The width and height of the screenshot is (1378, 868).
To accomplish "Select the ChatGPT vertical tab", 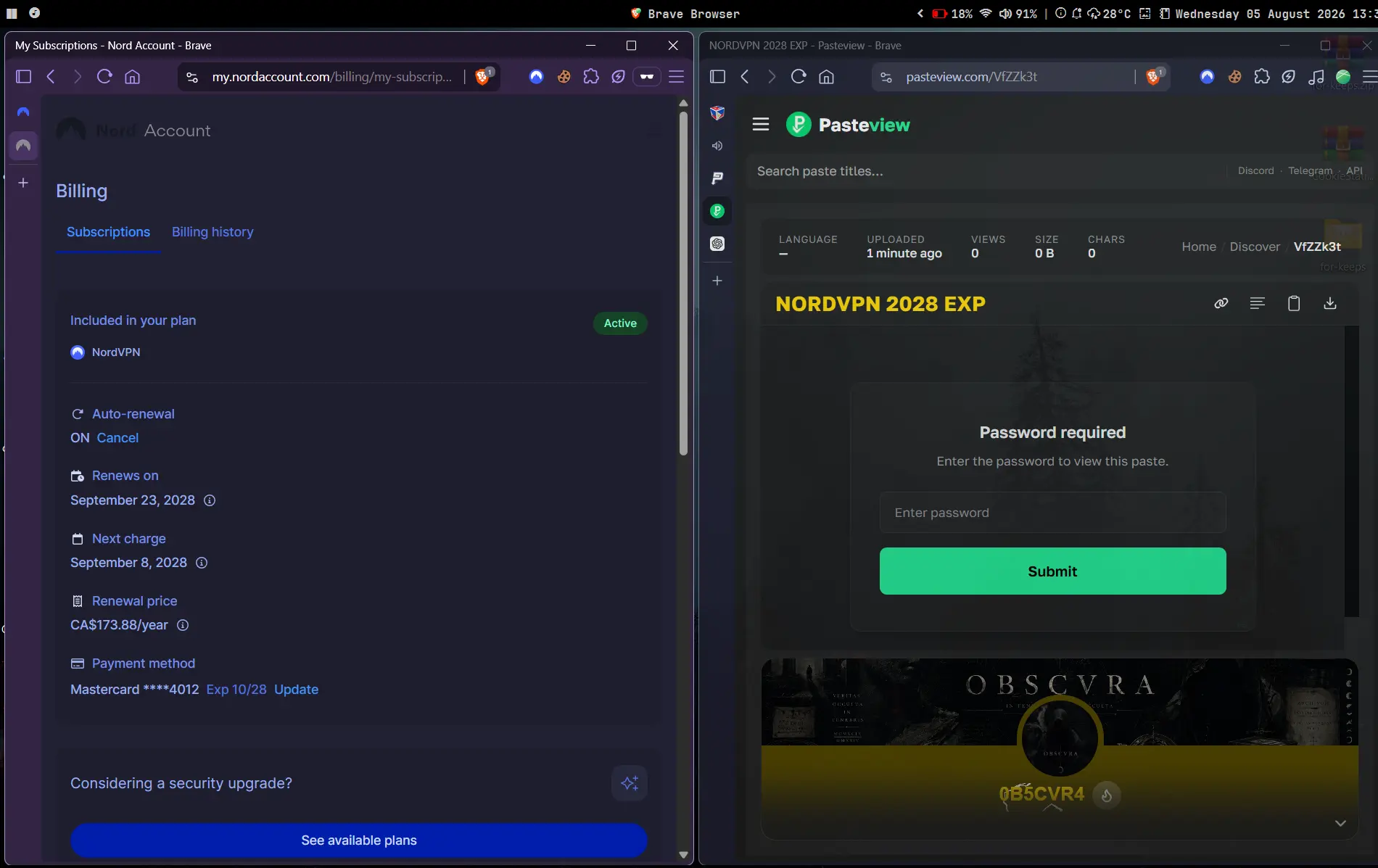I will coord(717,244).
